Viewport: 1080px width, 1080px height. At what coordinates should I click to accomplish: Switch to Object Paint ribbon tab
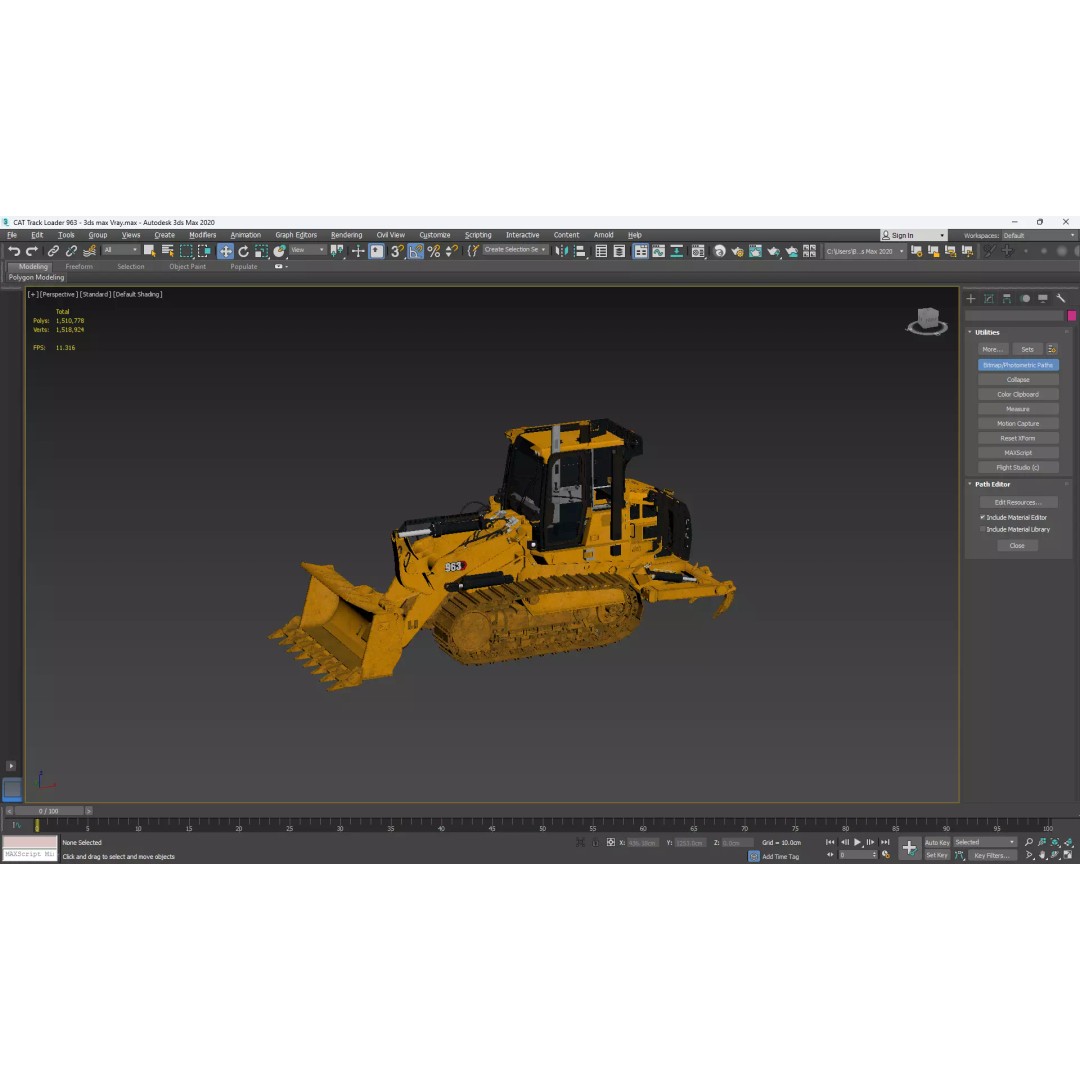(187, 267)
